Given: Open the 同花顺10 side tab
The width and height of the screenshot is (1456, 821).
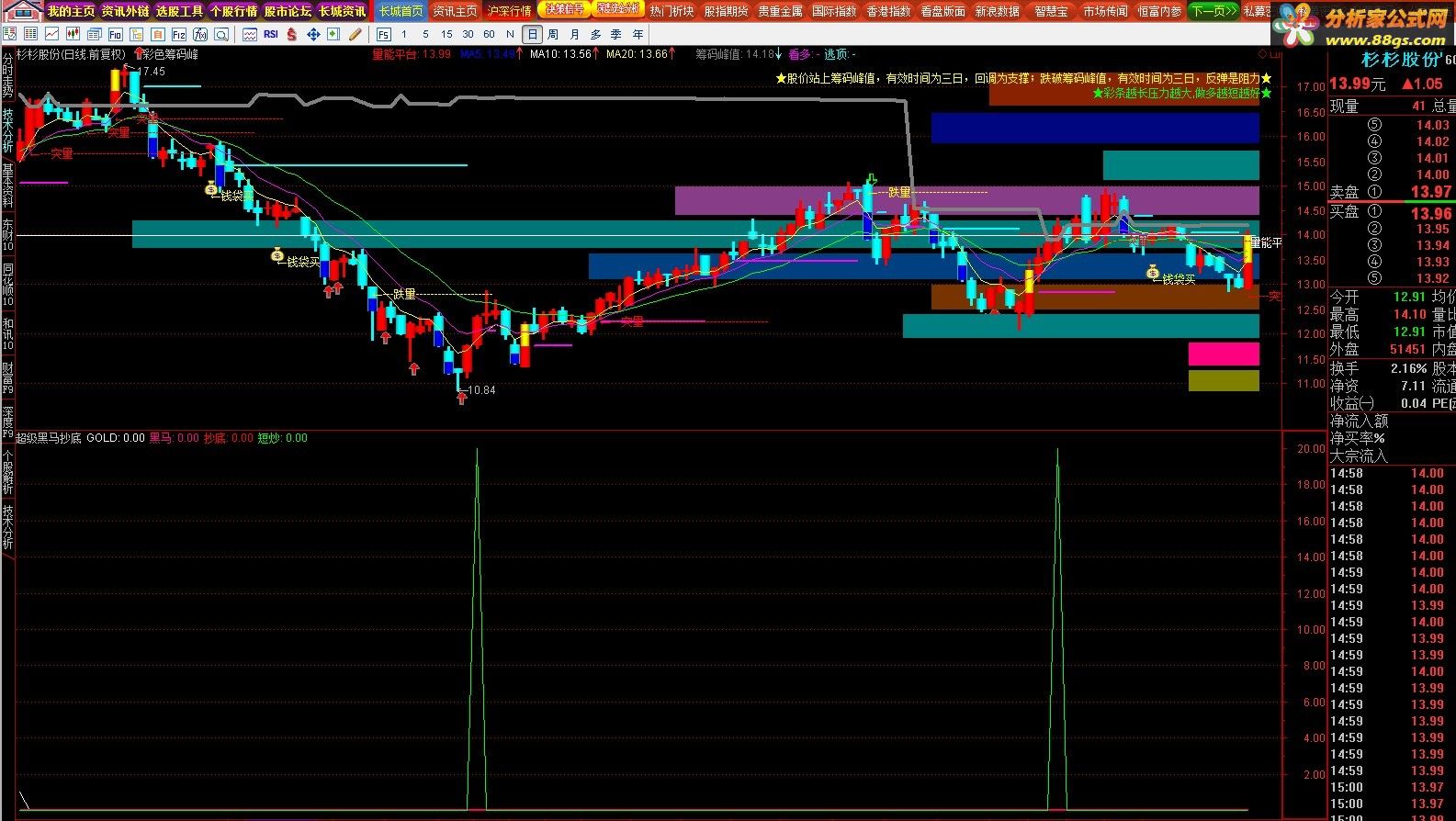Looking at the screenshot, I should pyautogui.click(x=7, y=285).
